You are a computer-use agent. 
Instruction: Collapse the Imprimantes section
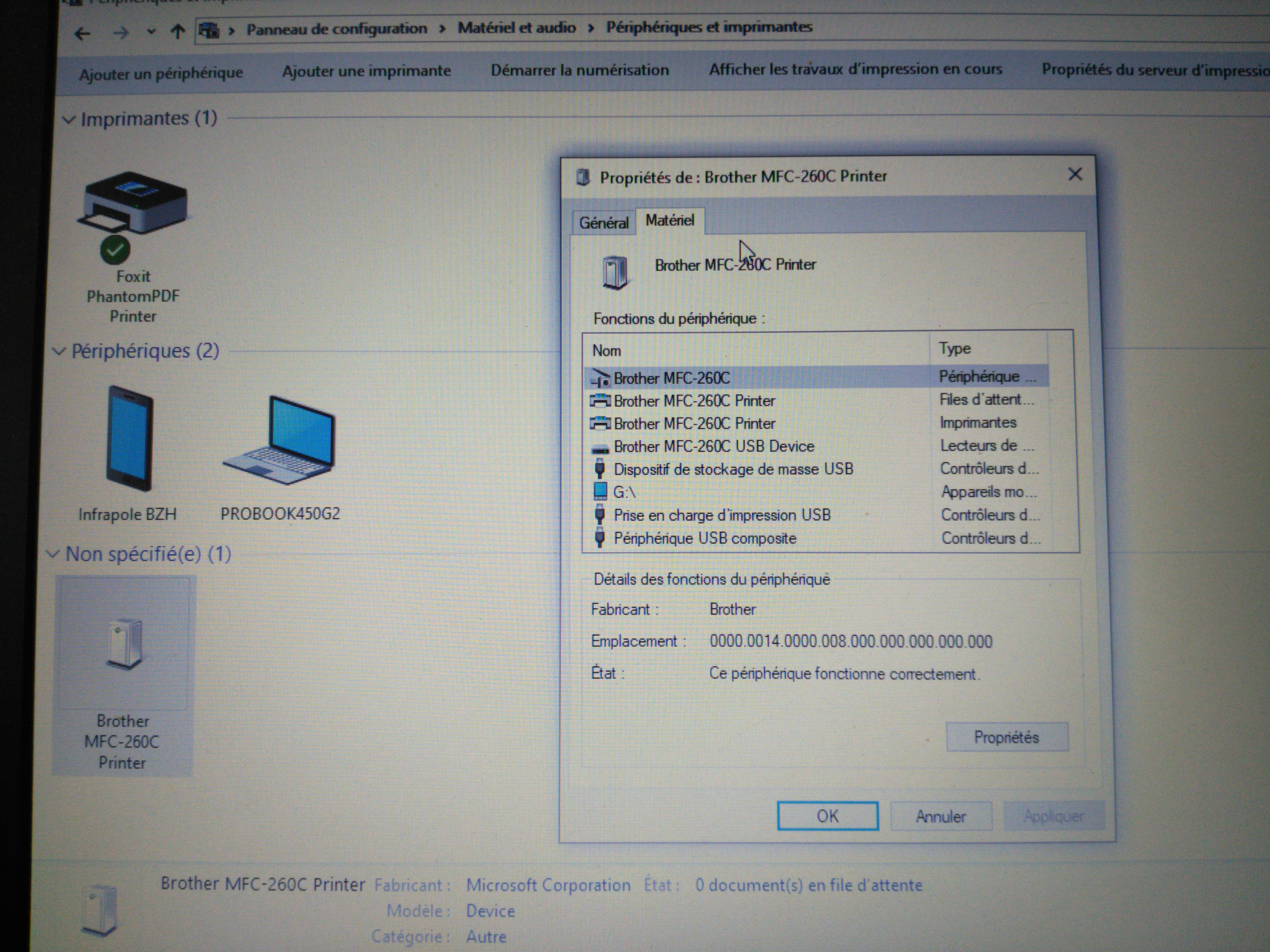[x=69, y=120]
